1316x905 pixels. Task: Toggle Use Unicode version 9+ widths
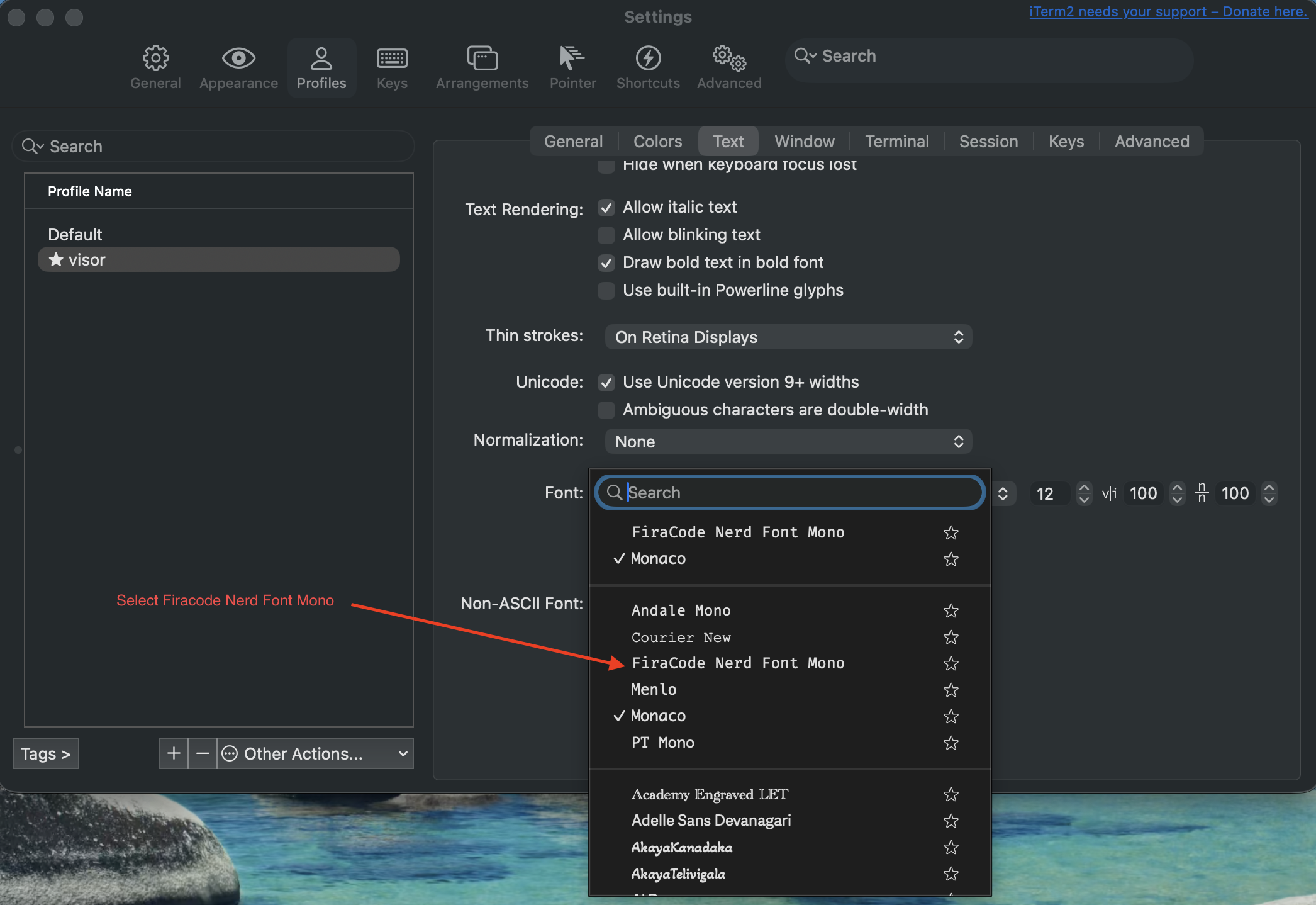coord(606,383)
